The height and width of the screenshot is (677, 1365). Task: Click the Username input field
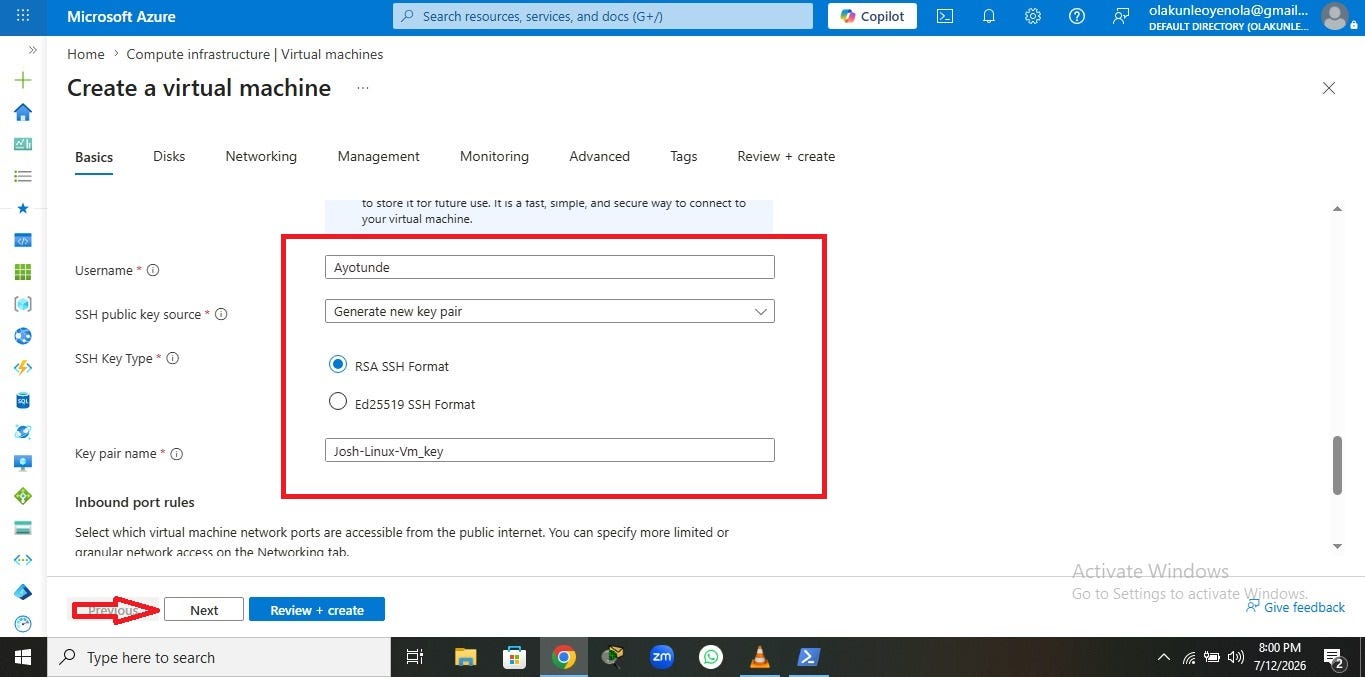point(549,267)
